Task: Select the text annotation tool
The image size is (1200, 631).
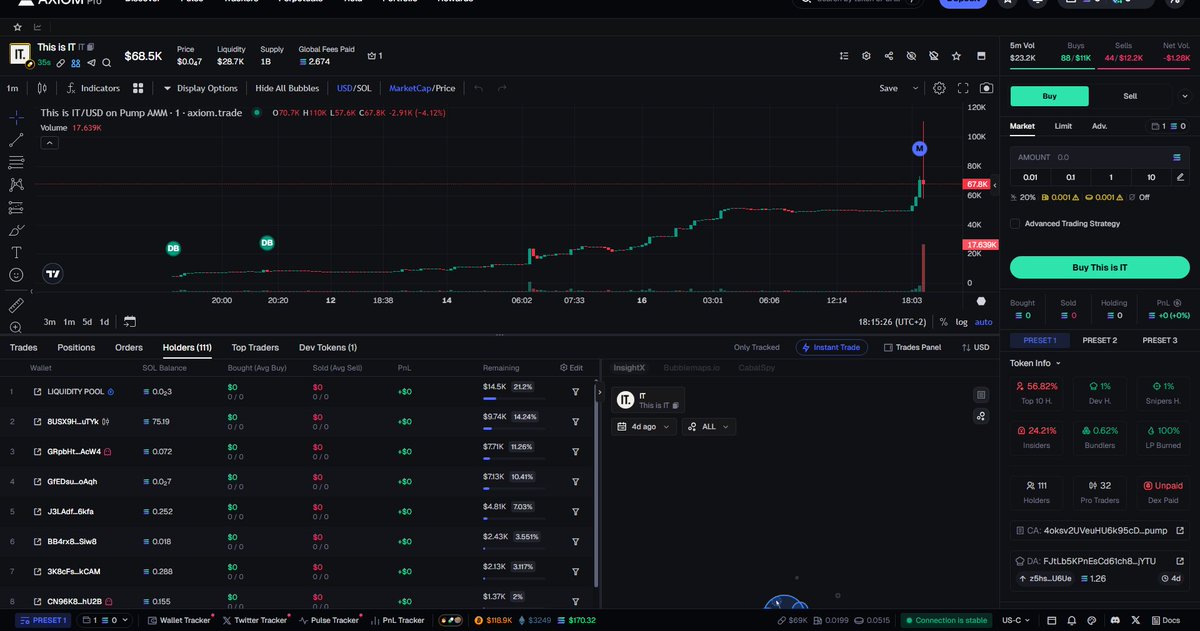Action: point(16,252)
